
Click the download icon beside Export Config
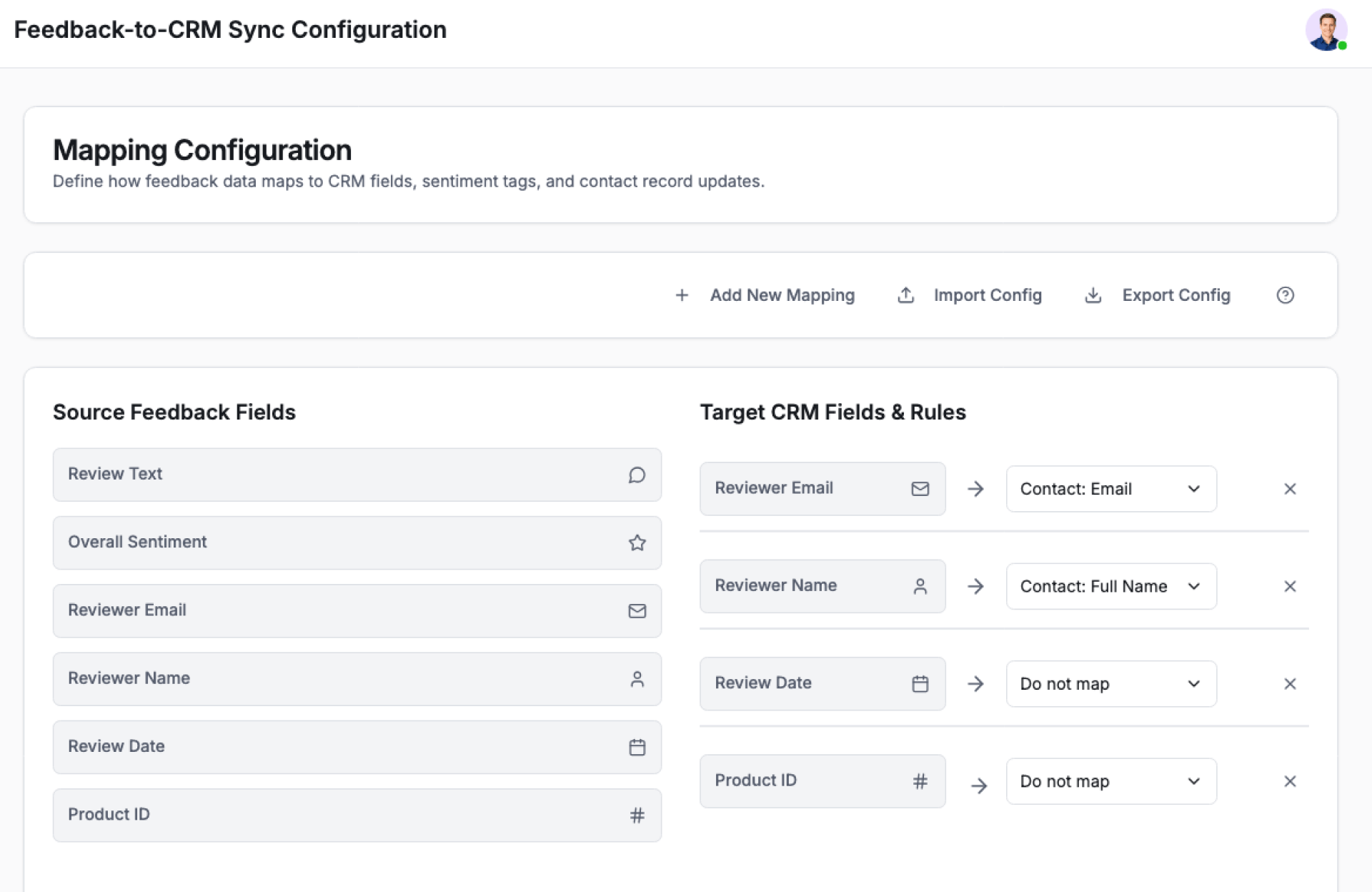pos(1093,295)
